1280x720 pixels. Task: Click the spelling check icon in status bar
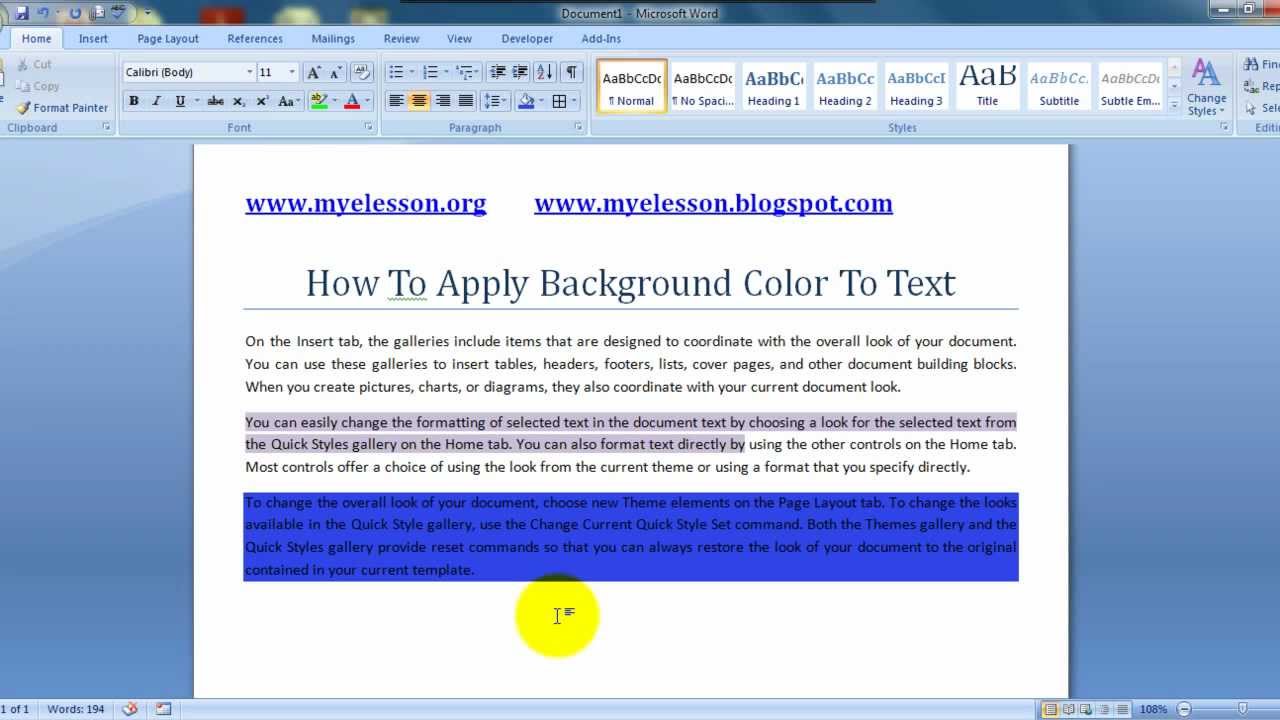[x=130, y=709]
